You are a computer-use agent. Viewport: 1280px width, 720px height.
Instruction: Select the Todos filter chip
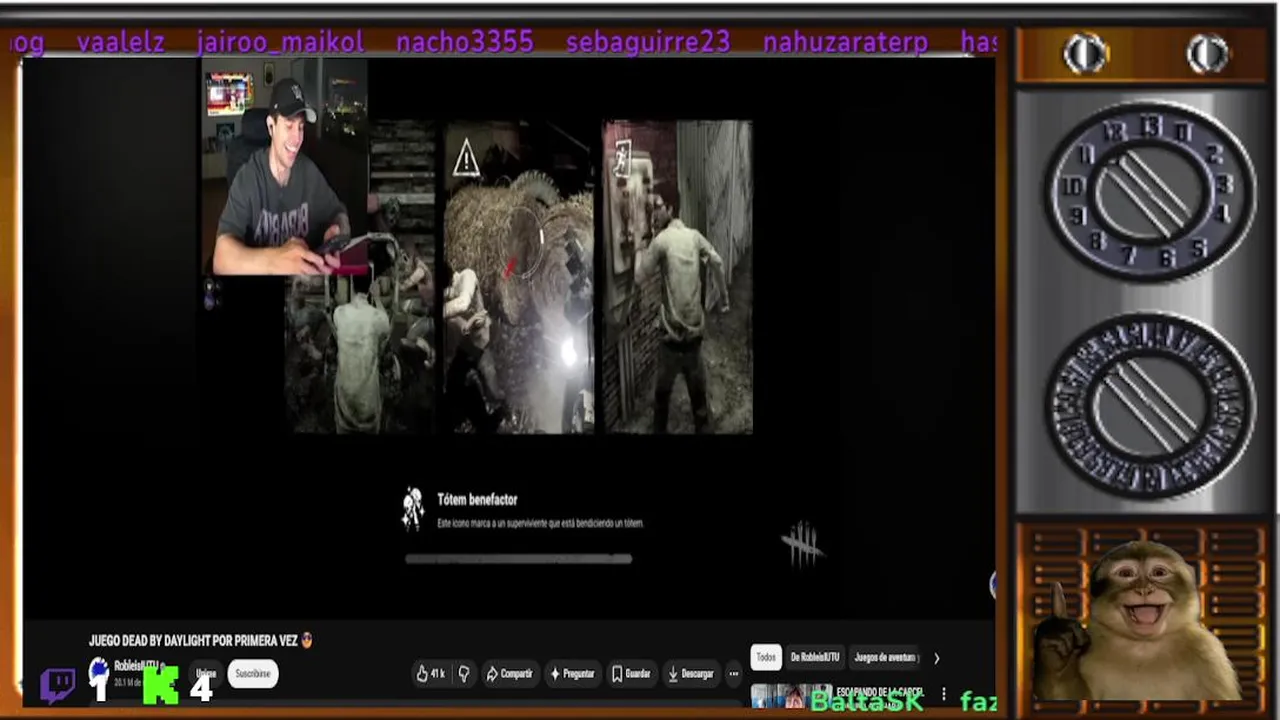(x=765, y=657)
